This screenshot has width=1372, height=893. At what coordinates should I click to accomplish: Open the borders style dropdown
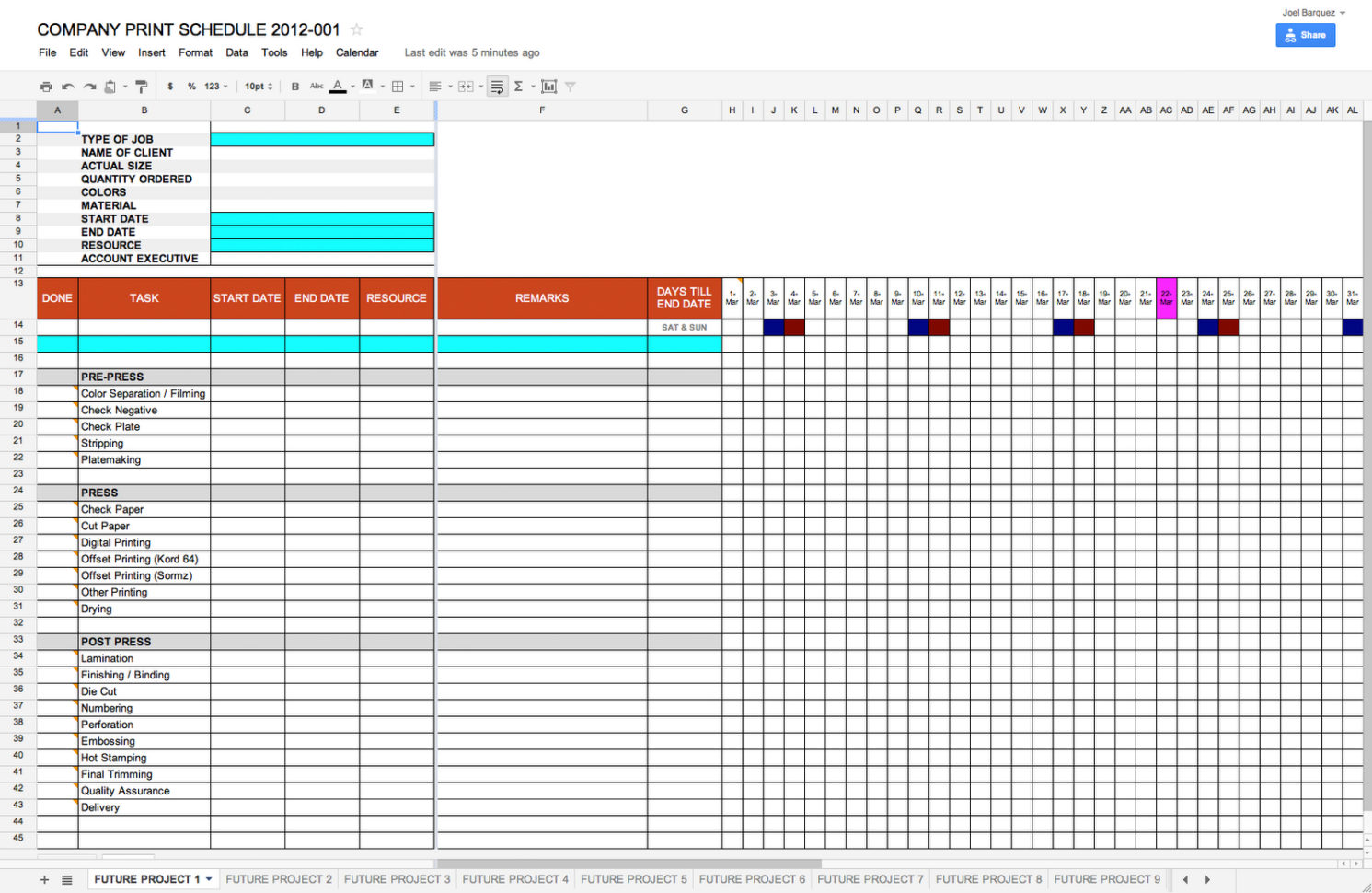pos(411,86)
